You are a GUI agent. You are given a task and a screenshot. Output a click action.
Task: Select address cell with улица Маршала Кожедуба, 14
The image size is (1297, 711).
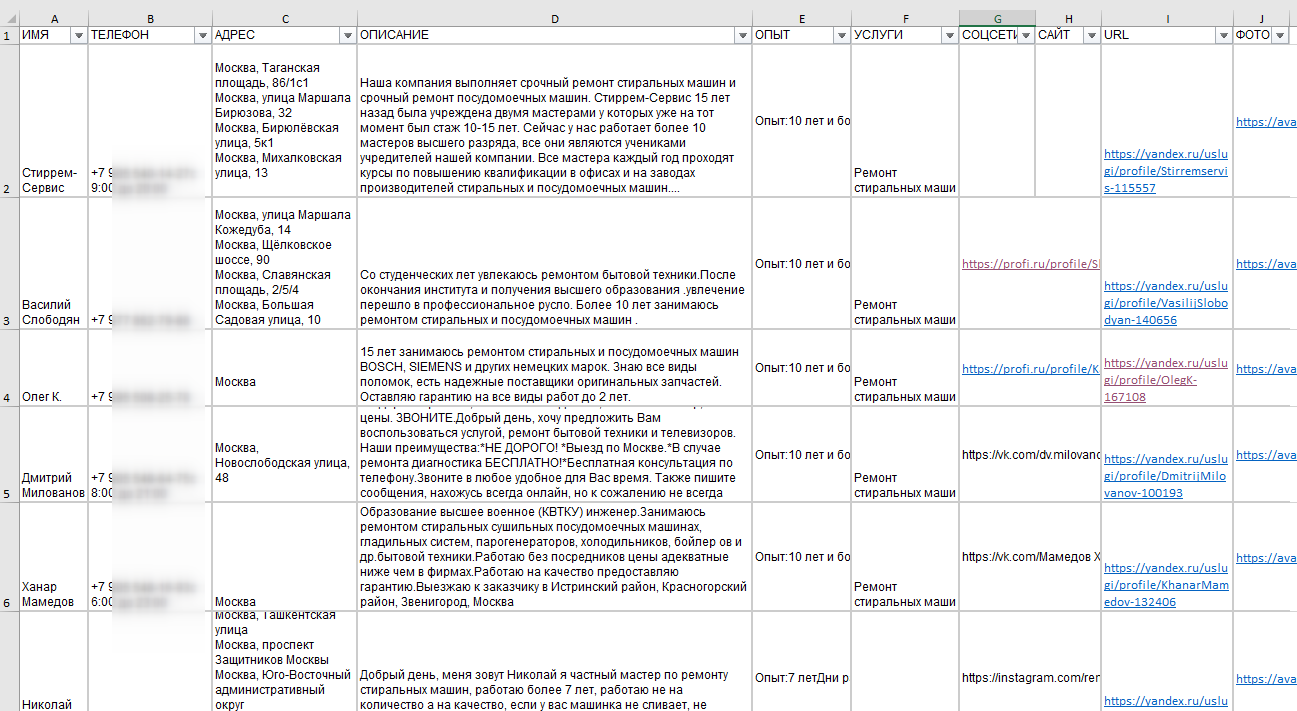pos(285,263)
